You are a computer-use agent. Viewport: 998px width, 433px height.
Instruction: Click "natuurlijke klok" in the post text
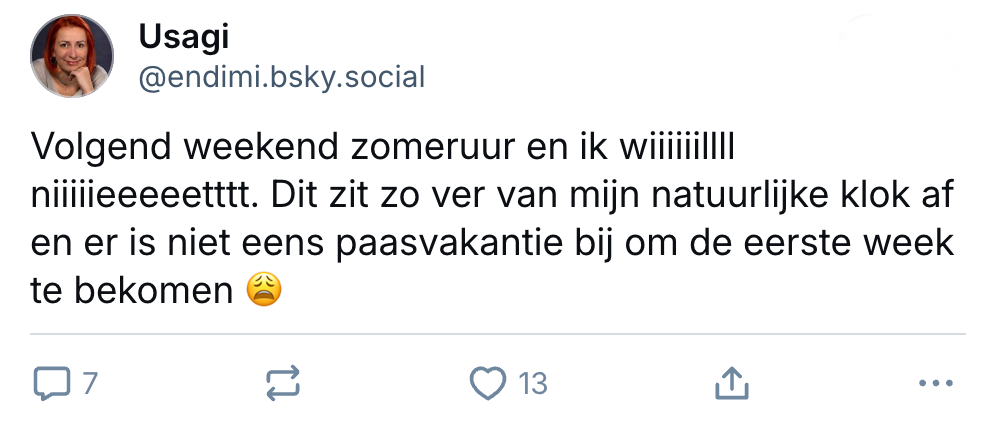pyautogui.click(x=781, y=195)
